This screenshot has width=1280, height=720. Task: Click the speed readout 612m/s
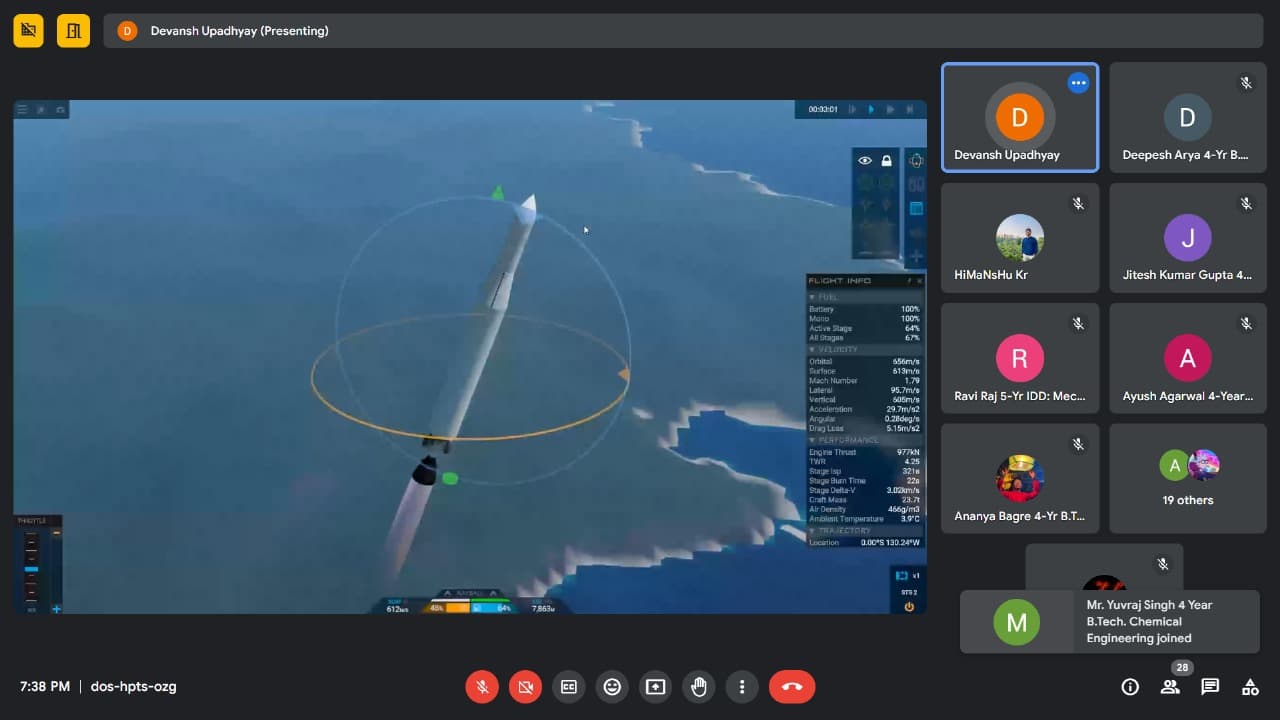click(x=397, y=608)
